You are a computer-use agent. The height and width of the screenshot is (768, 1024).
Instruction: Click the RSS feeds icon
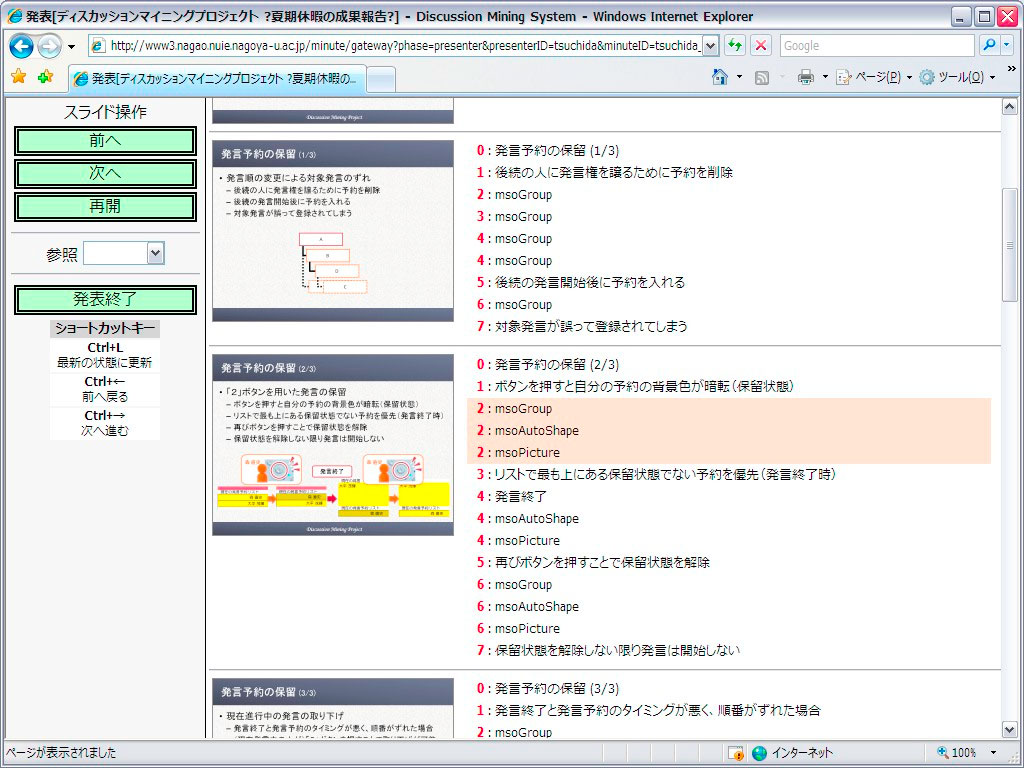(761, 78)
